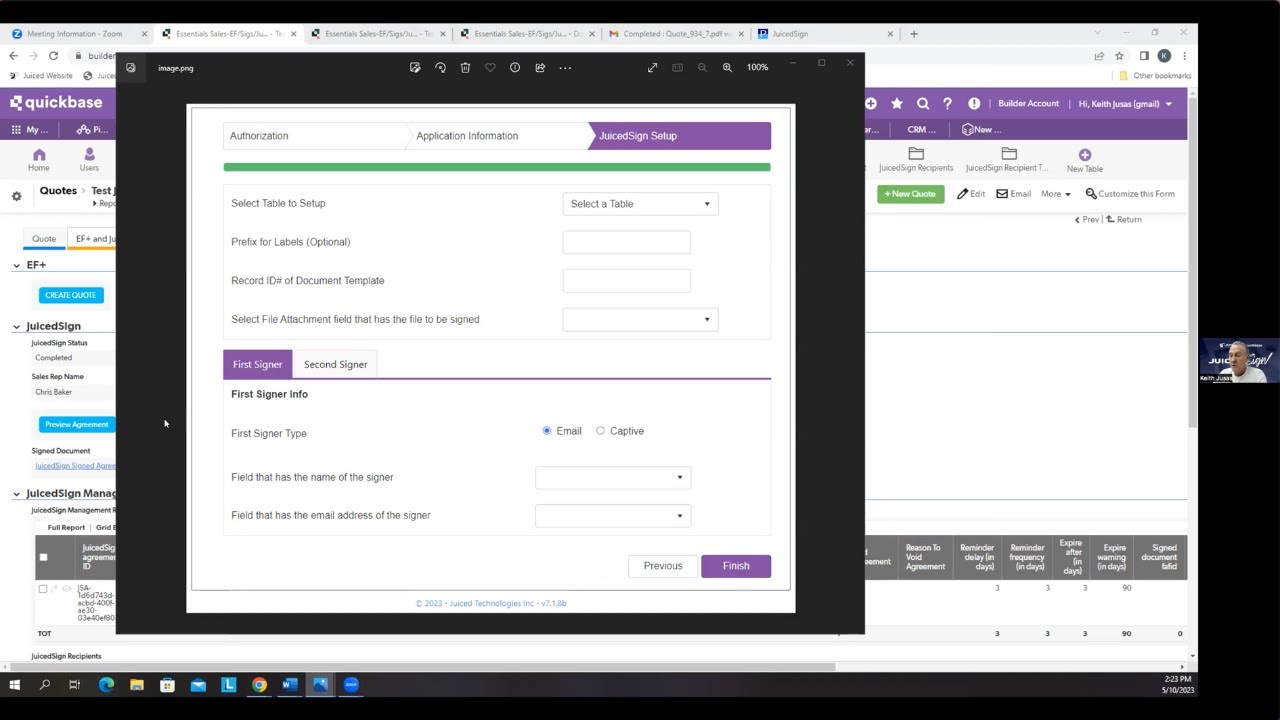The image size is (1280, 720).
Task: Tick the JSA agreement row checkbox
Action: pos(43,589)
